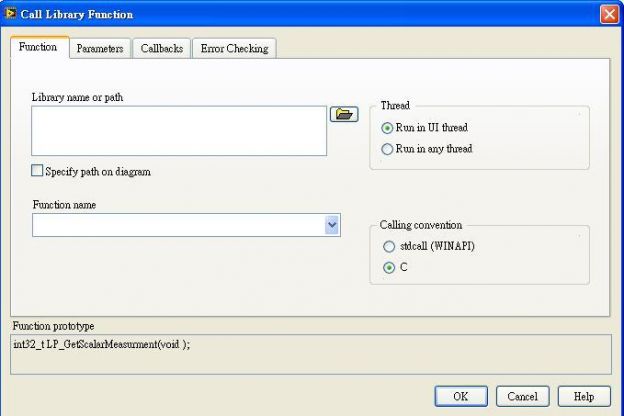624x416 pixels.
Task: Select the Function tab
Action: pos(39,47)
